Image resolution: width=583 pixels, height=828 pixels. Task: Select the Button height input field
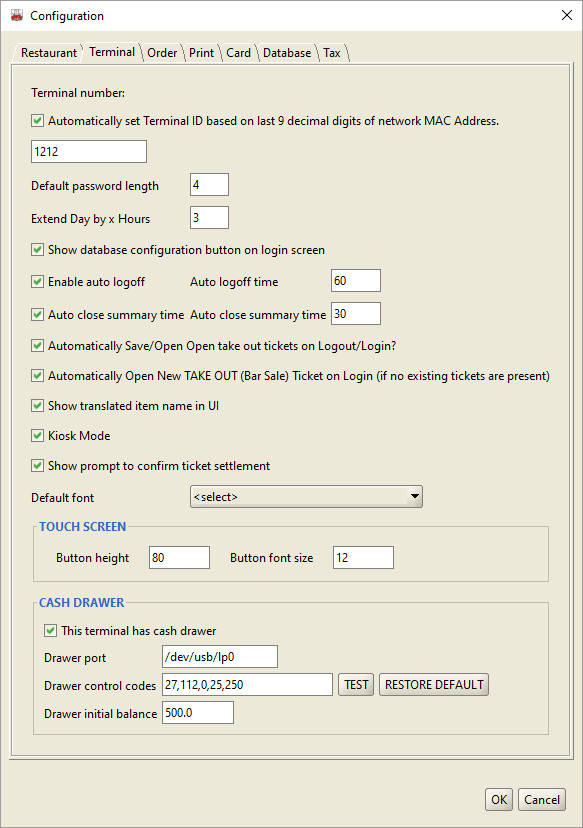(x=180, y=558)
